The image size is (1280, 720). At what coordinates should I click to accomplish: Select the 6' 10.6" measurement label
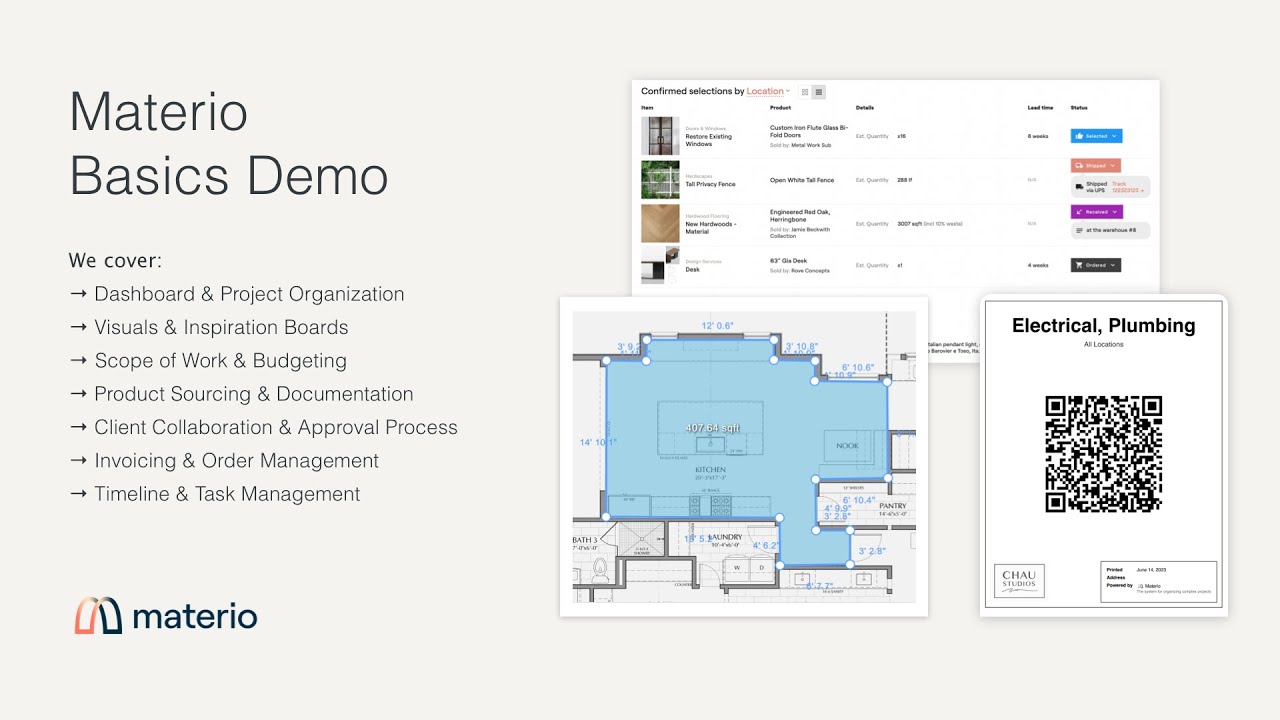click(x=858, y=367)
